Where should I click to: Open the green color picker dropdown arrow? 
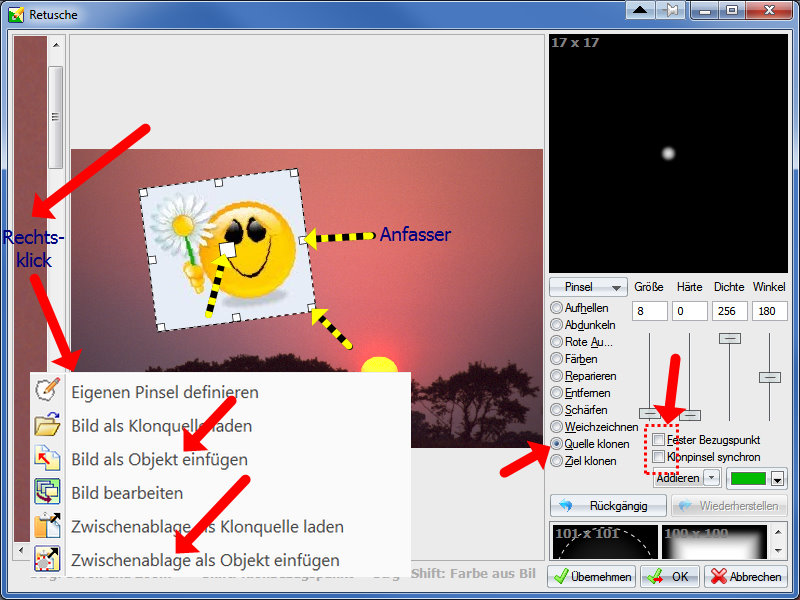click(x=777, y=480)
